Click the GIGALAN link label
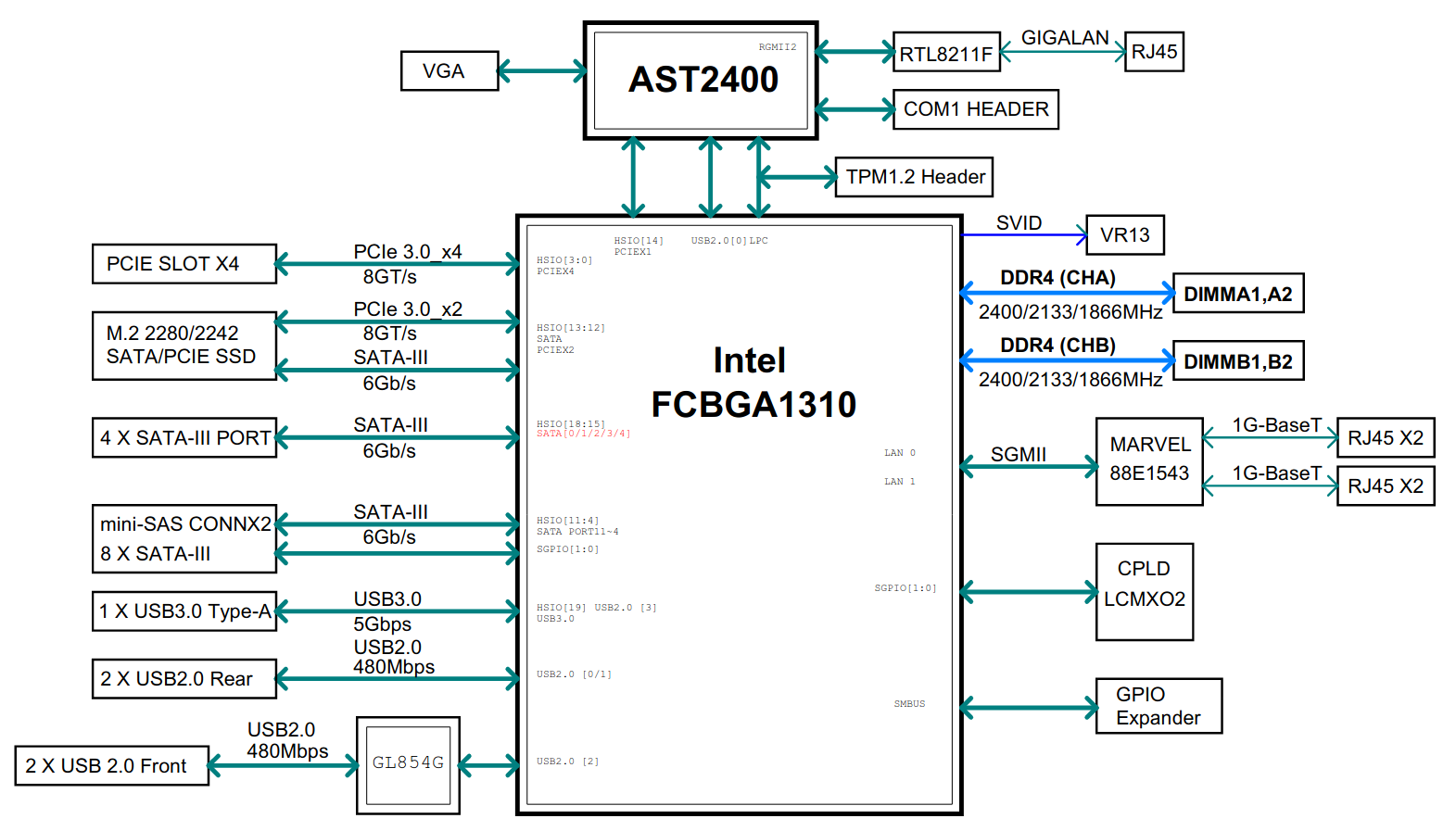This screenshot has width=1456, height=831. point(1065,38)
